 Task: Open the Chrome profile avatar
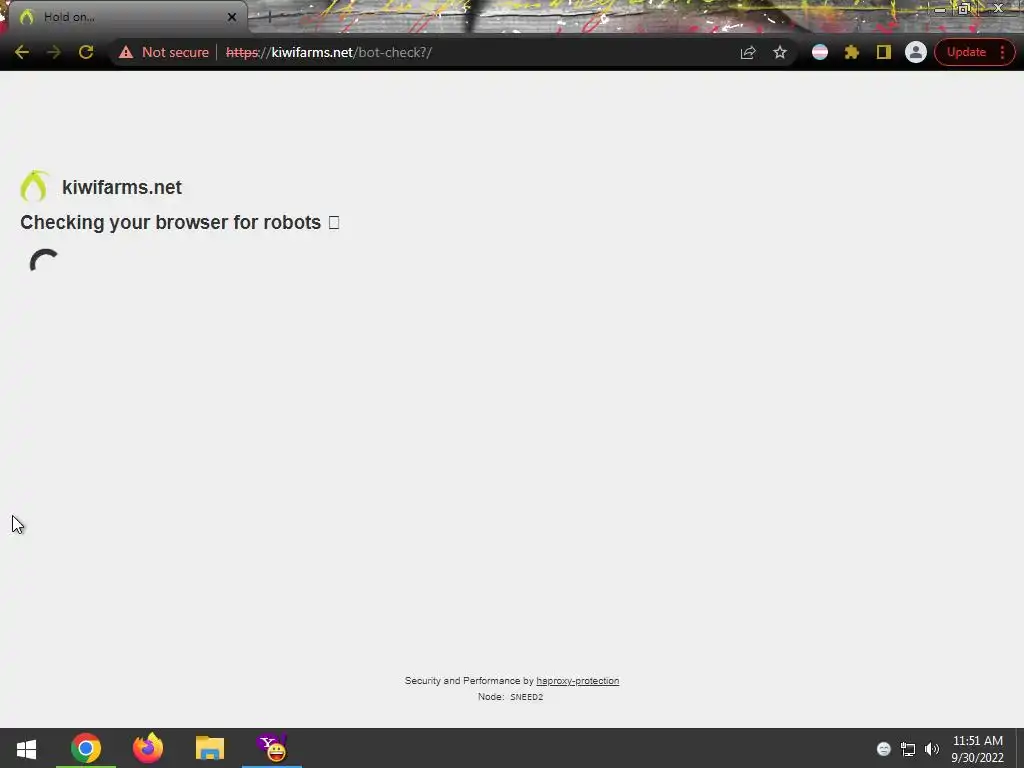click(x=916, y=52)
